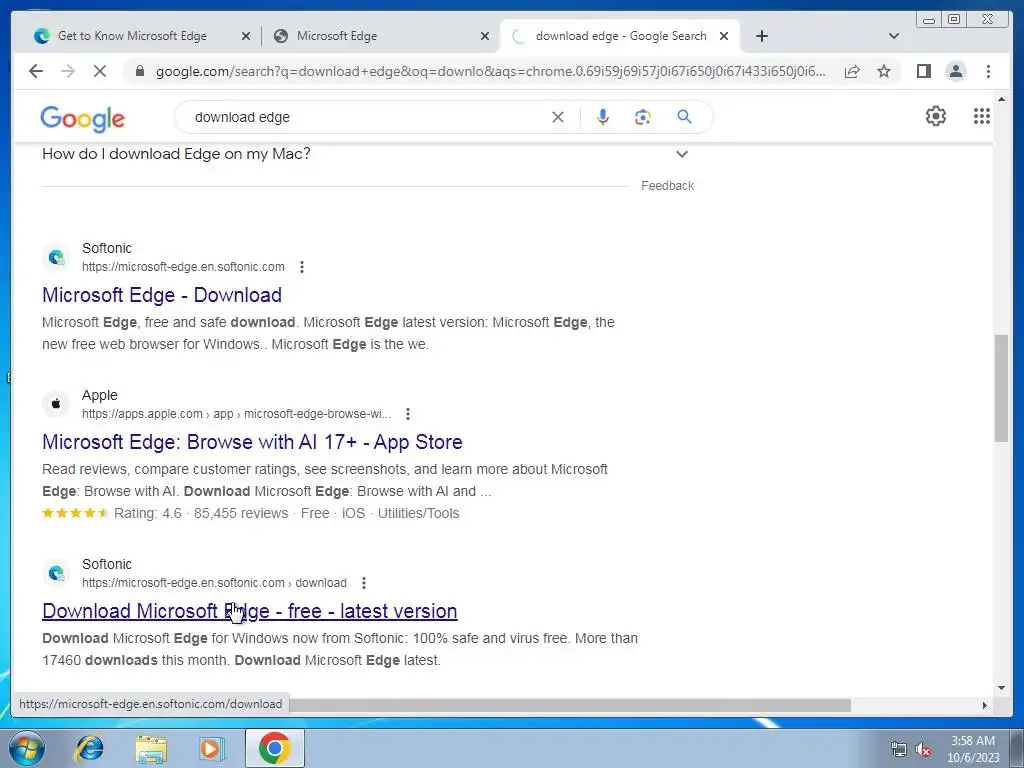Open Microsoft Edge: Browse with AI App Store link
The height and width of the screenshot is (768, 1024).
(252, 442)
